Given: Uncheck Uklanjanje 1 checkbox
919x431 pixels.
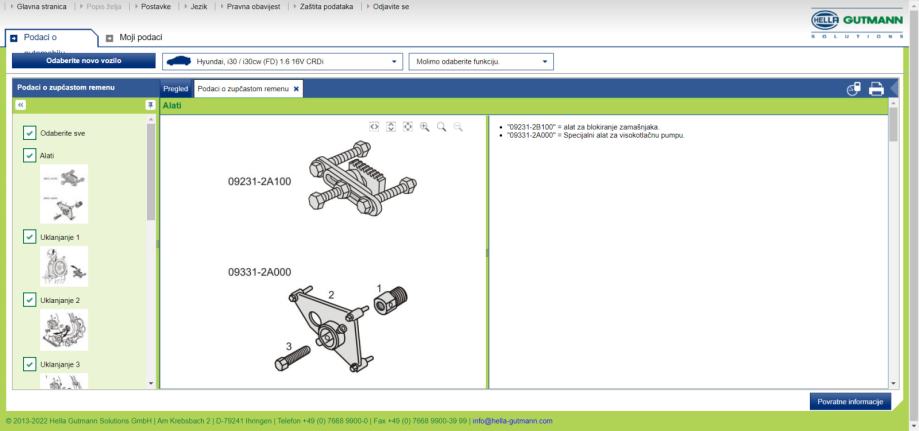Looking at the screenshot, I should point(30,236).
